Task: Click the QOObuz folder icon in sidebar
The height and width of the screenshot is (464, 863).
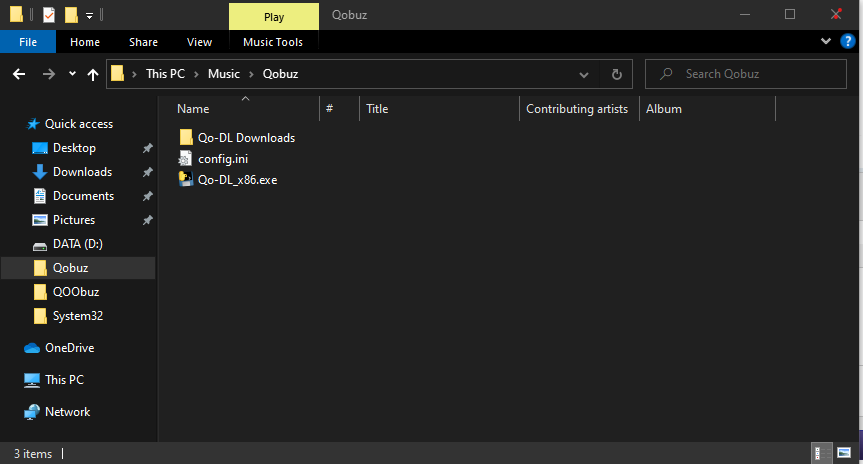Action: 40,292
